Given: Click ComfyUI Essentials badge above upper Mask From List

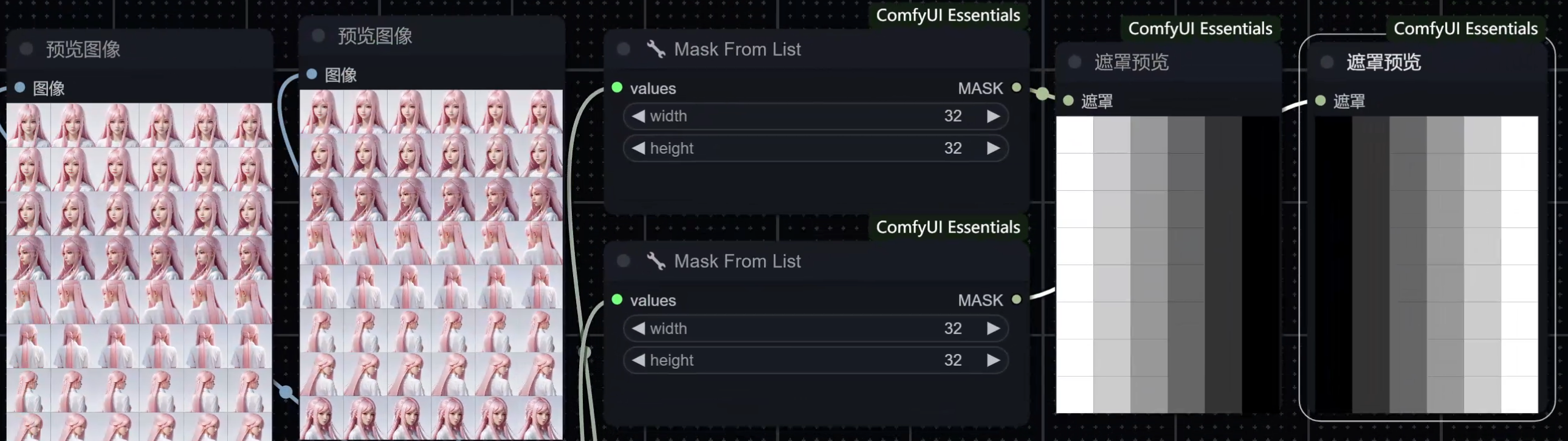Looking at the screenshot, I should tap(947, 15).
